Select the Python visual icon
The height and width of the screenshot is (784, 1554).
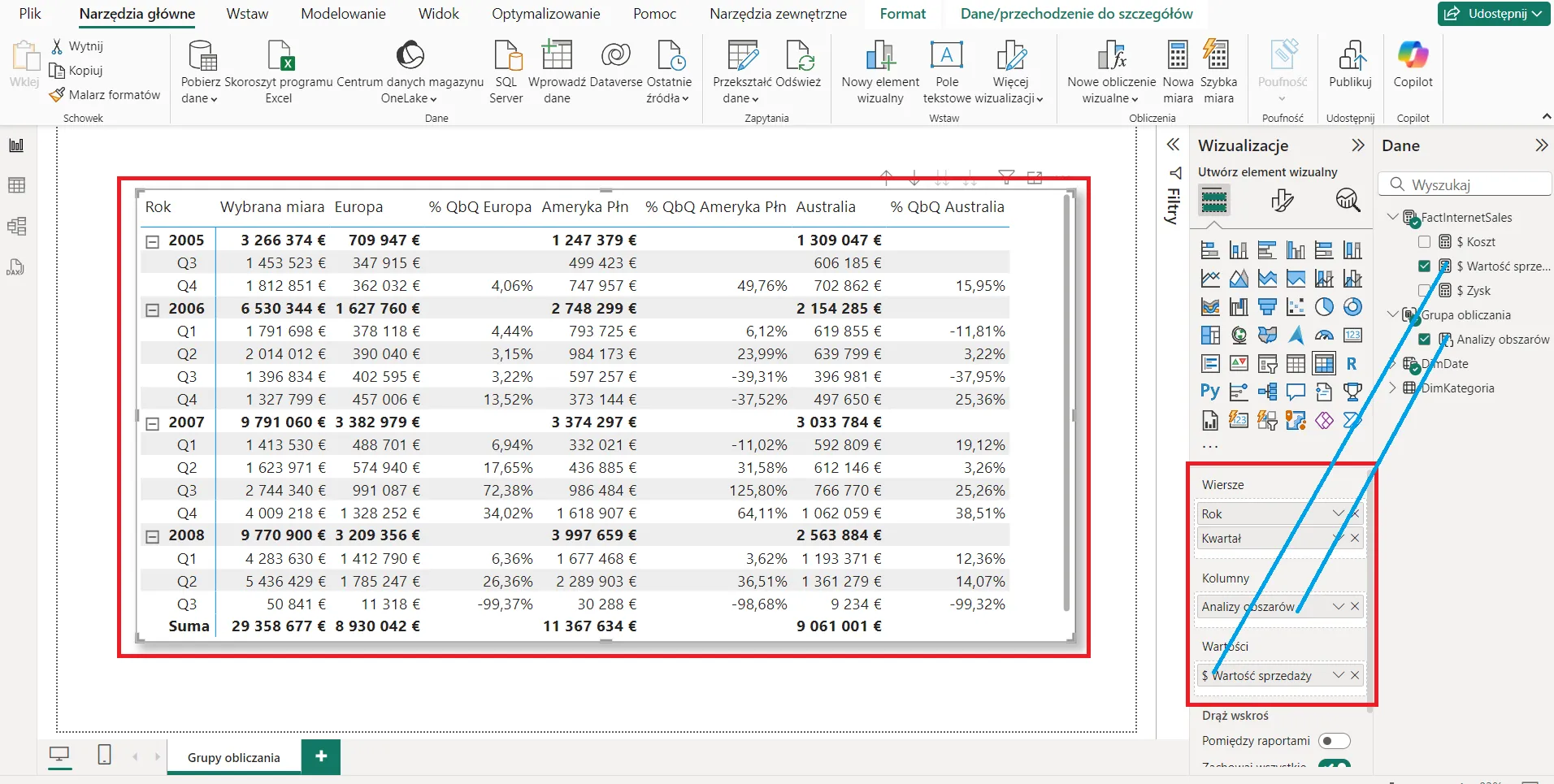(x=1209, y=392)
